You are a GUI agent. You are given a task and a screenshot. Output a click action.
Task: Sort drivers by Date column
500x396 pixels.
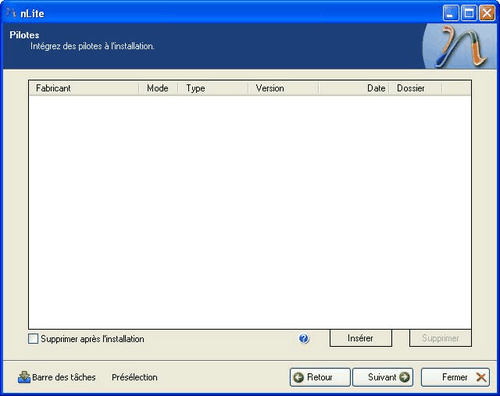(354, 88)
